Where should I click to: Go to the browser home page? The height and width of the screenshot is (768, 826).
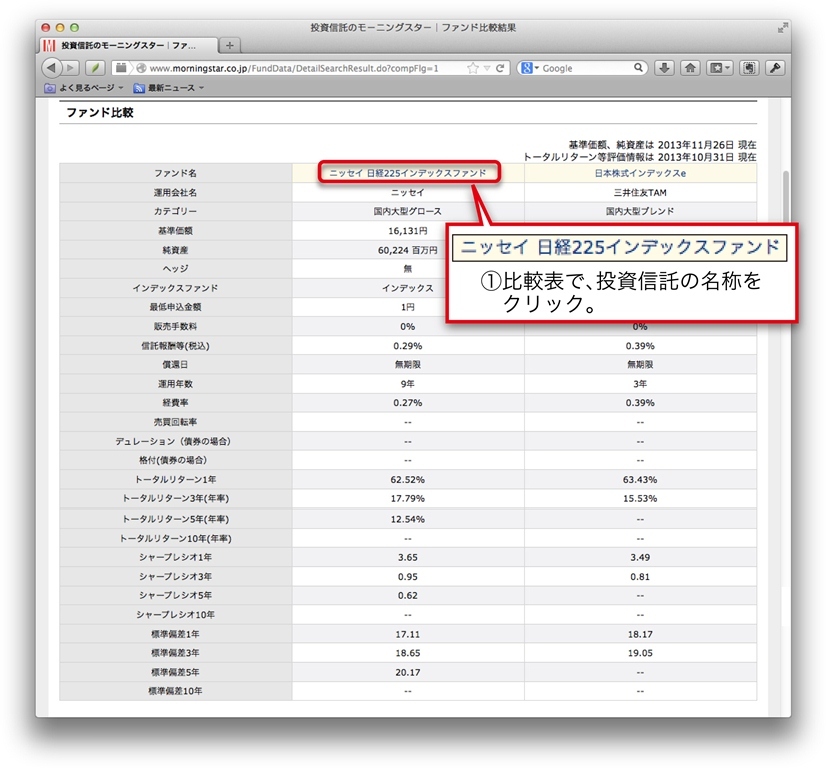[690, 68]
